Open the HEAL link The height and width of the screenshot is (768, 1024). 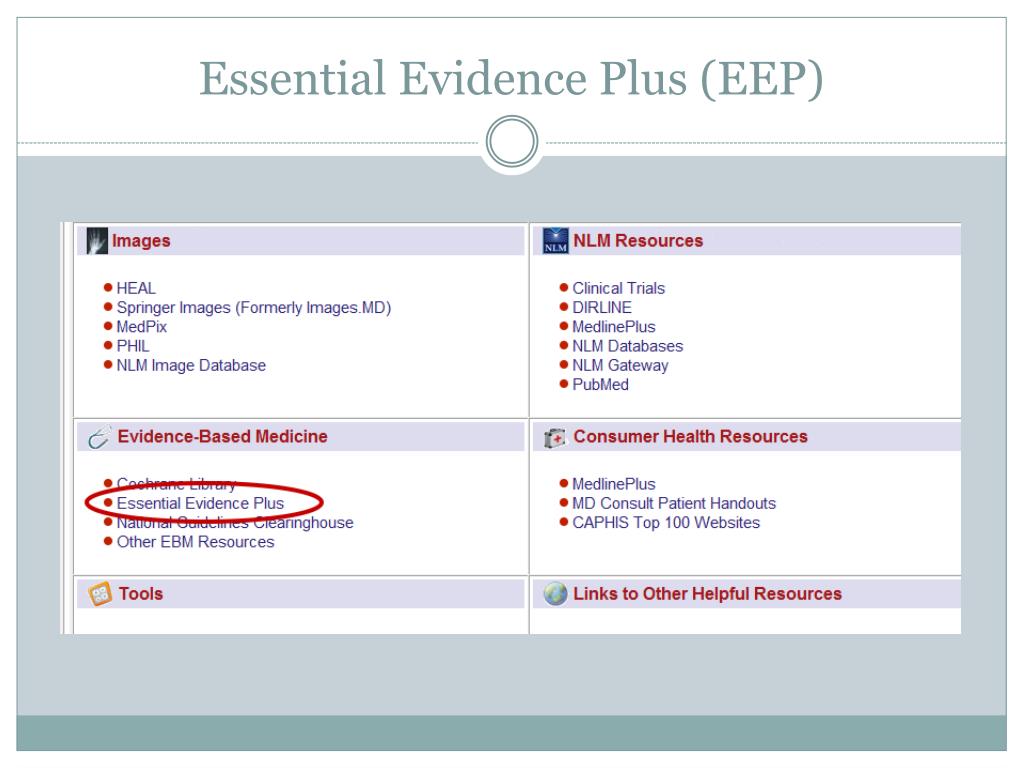pyautogui.click(x=136, y=288)
